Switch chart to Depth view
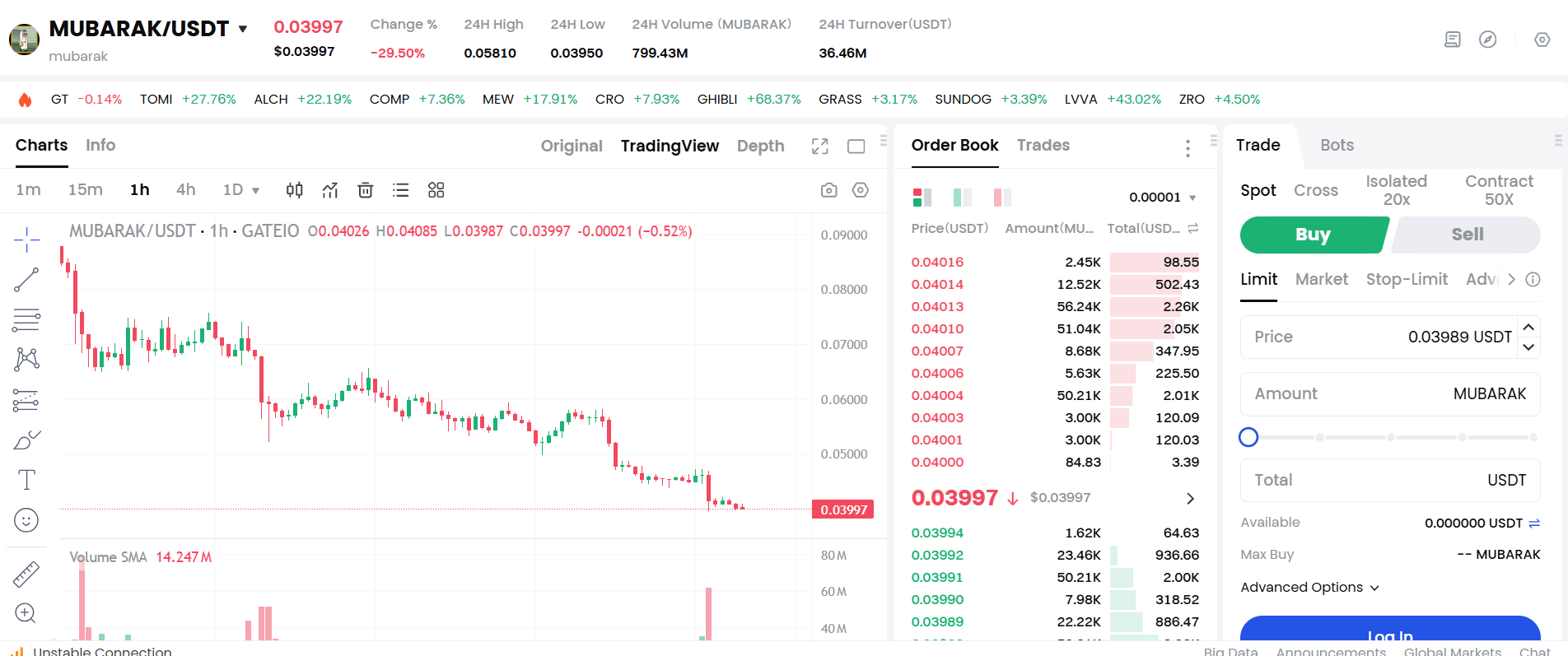Viewport: 1568px width, 656px height. 760,146
